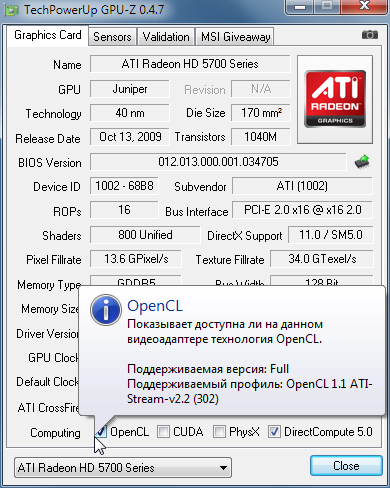Open the Validation tab
Screen dimensions: 390x488
166,37
